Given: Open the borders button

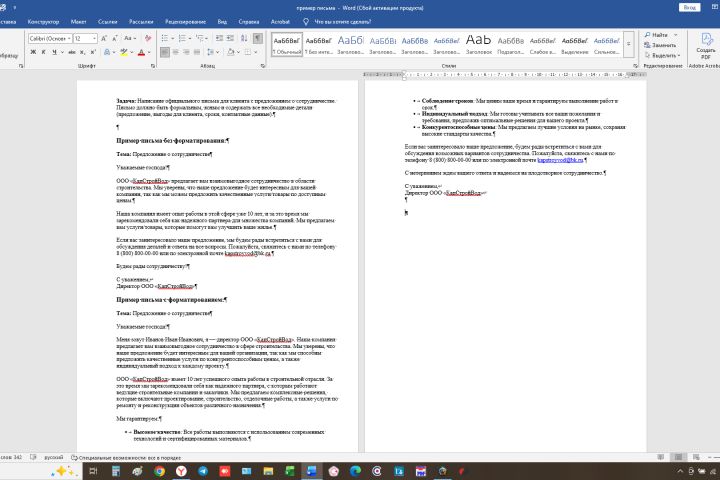Looking at the screenshot, I should (x=248, y=52).
